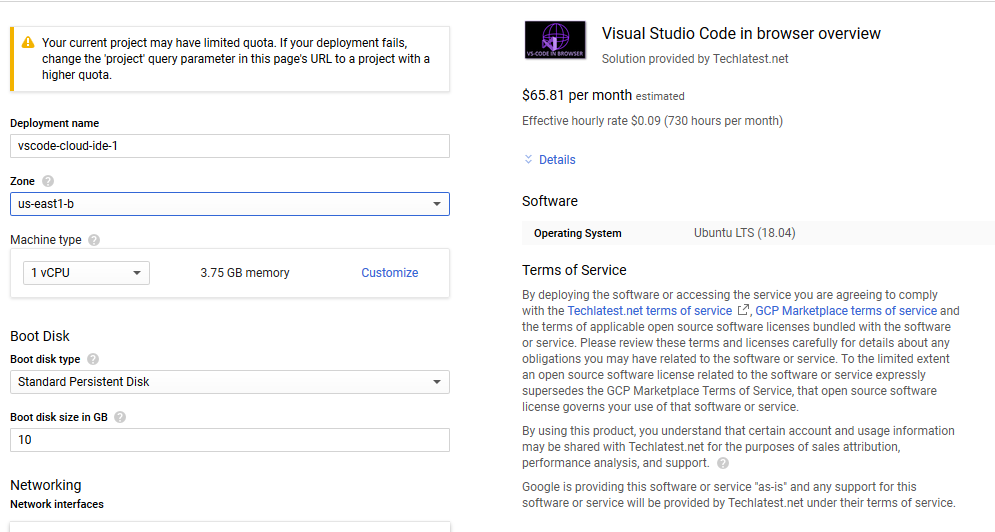Click external link icon beside Techlatest terms
The height and width of the screenshot is (532, 995).
(743, 310)
